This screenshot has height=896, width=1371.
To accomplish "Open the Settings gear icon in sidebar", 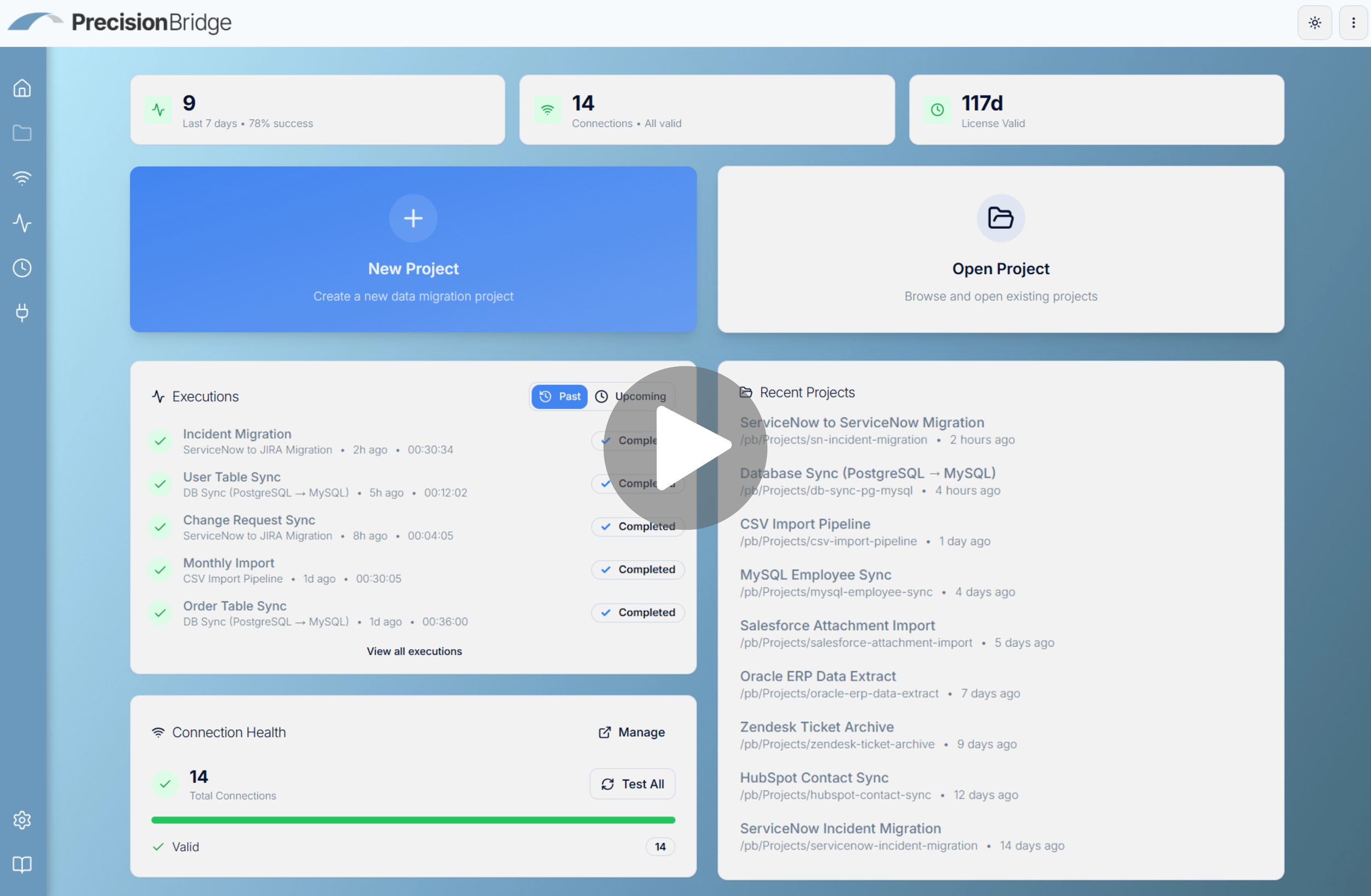I will click(x=22, y=820).
